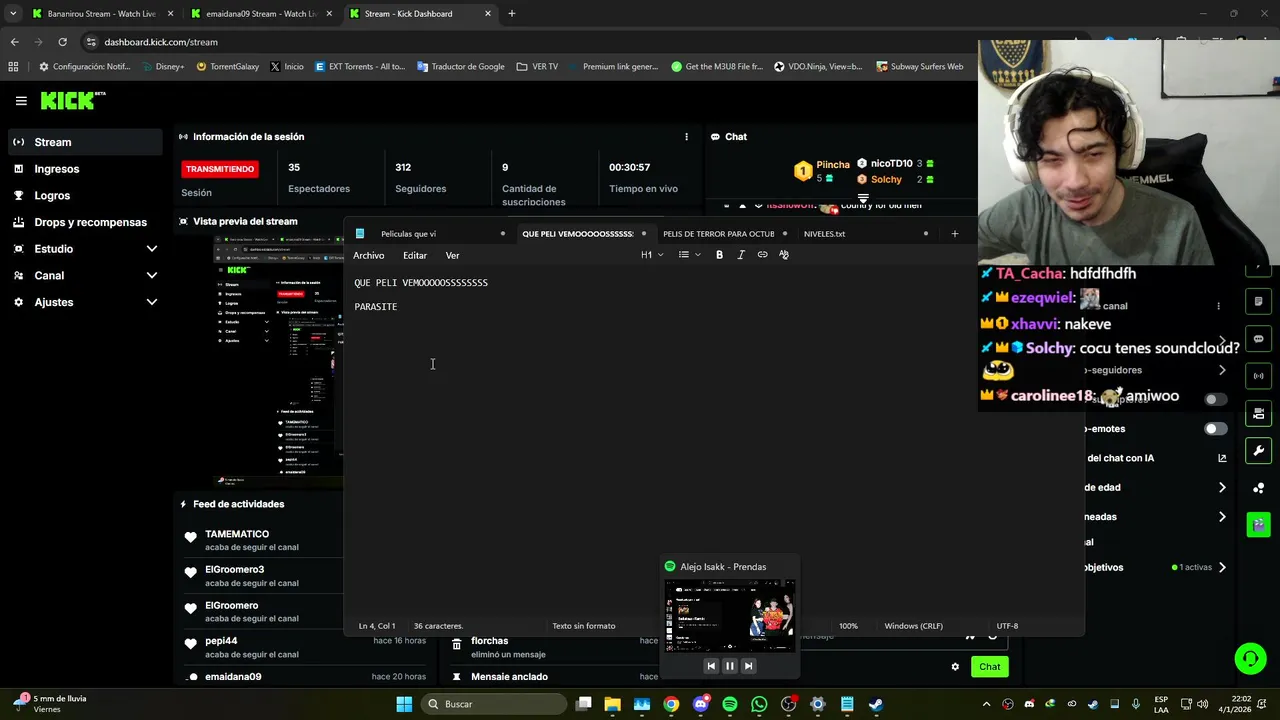Switch to Peliculas que vi tab

[430, 234]
